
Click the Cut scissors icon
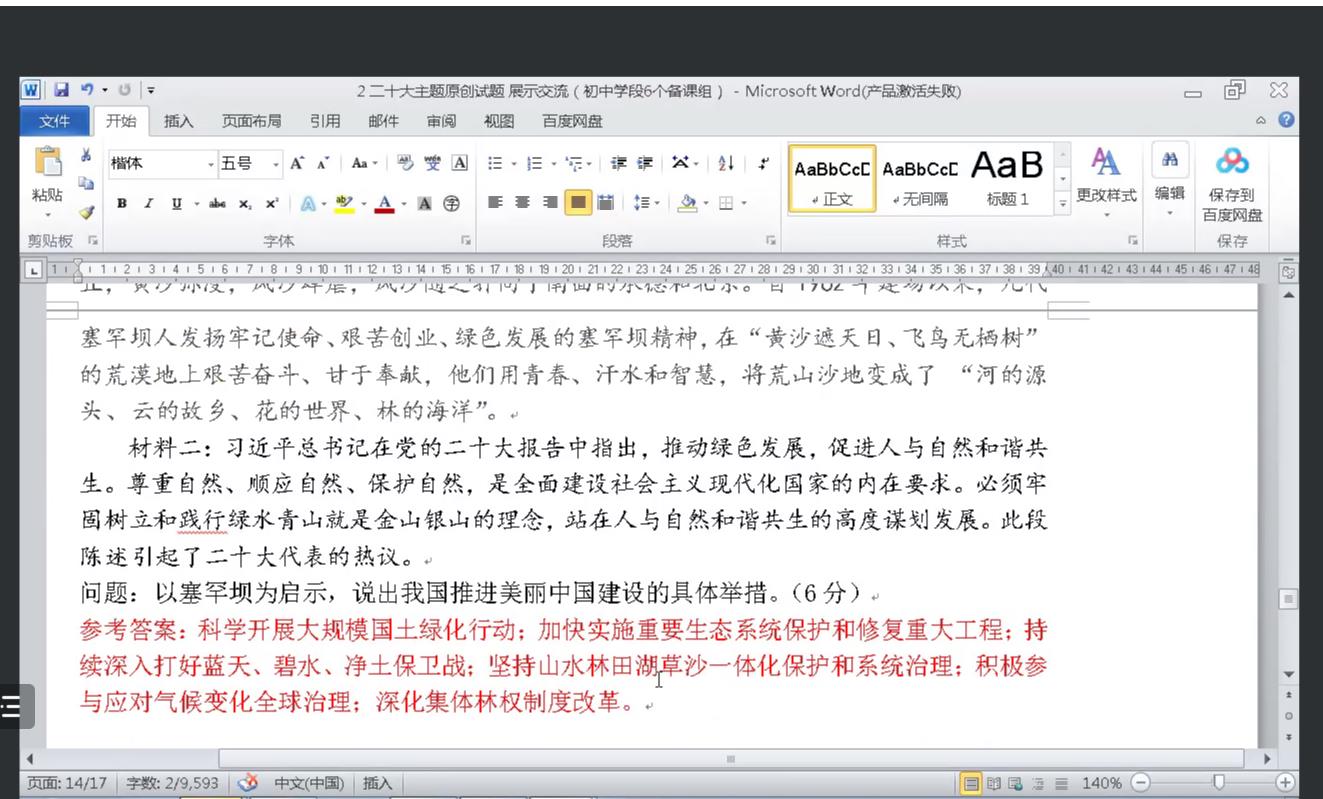pos(86,155)
